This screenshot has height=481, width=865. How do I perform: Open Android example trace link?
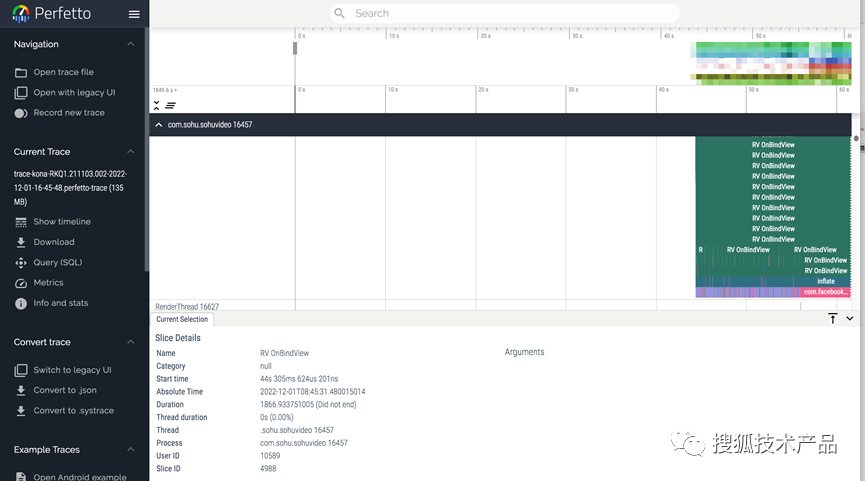[x=80, y=477]
